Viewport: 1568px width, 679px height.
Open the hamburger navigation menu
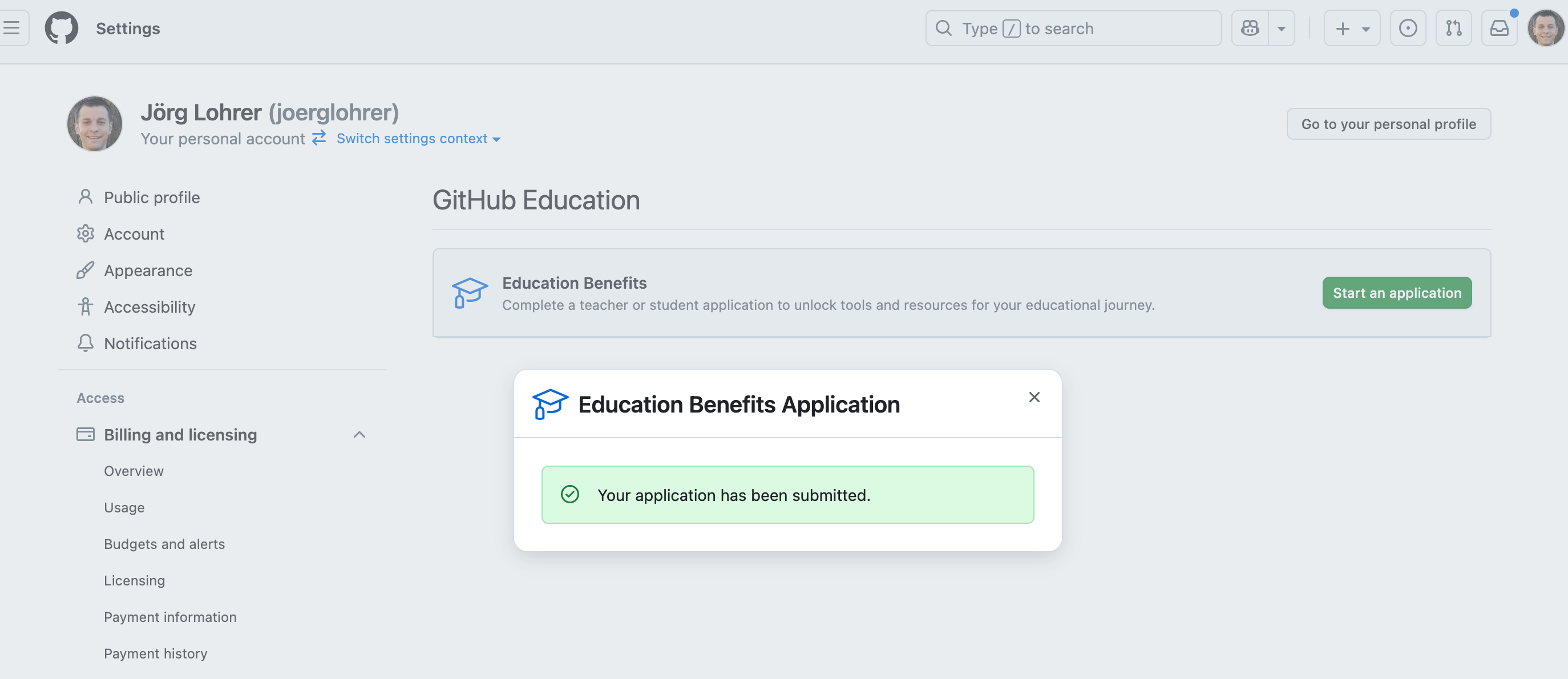coord(11,28)
